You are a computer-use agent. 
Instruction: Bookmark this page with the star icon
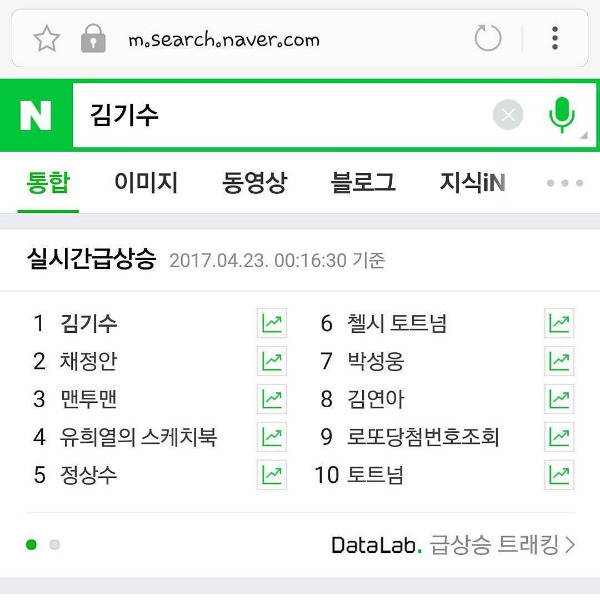coord(45,39)
